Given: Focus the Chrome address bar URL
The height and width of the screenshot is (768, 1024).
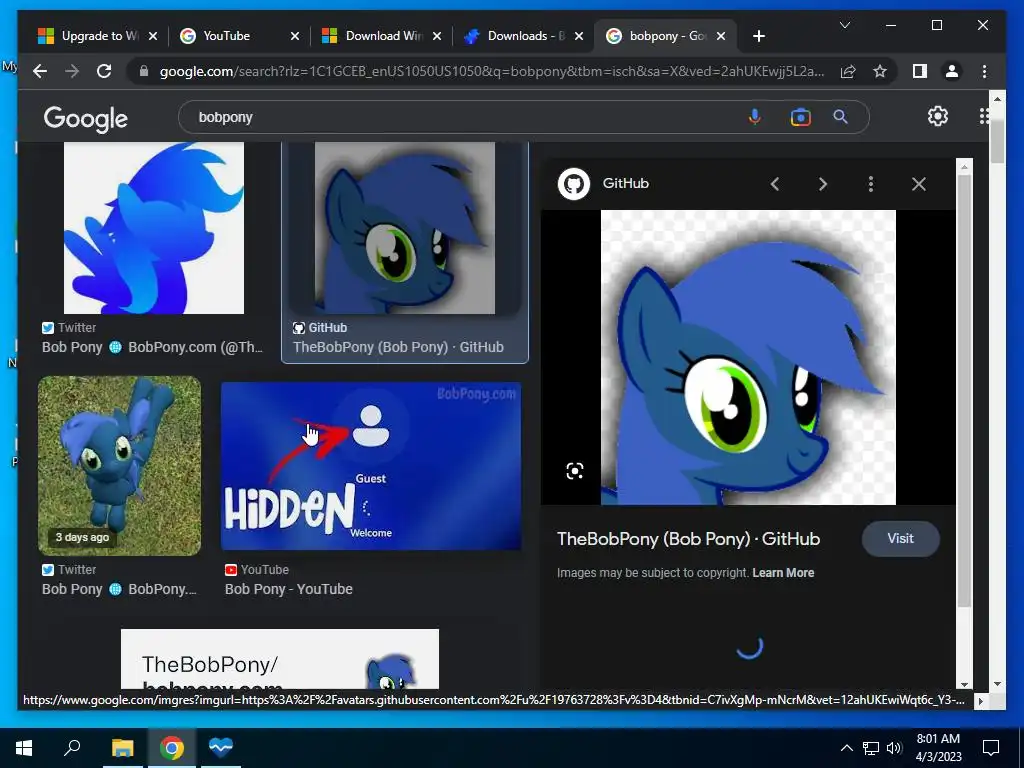Looking at the screenshot, I should [491, 71].
